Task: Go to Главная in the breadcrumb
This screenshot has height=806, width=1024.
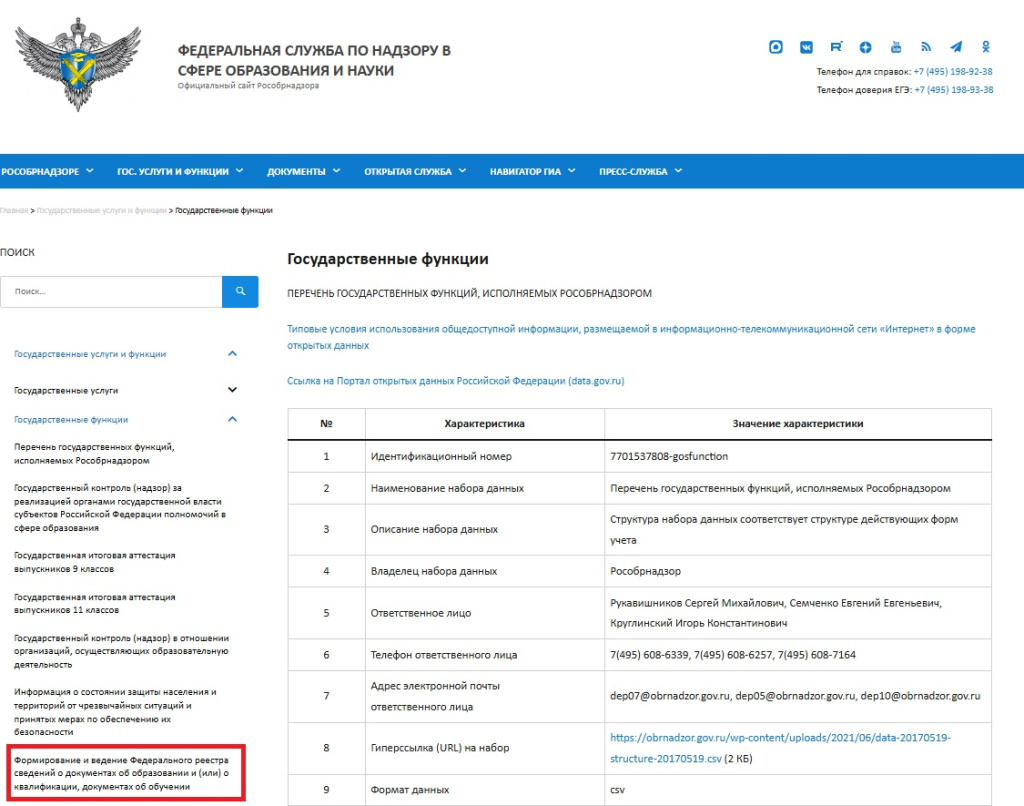Action: pyautogui.click(x=14, y=210)
